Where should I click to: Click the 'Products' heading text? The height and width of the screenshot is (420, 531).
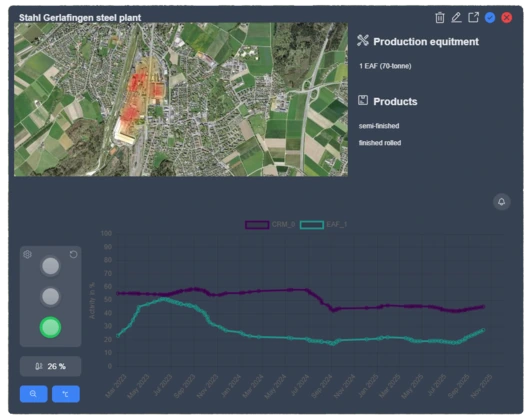click(x=395, y=102)
